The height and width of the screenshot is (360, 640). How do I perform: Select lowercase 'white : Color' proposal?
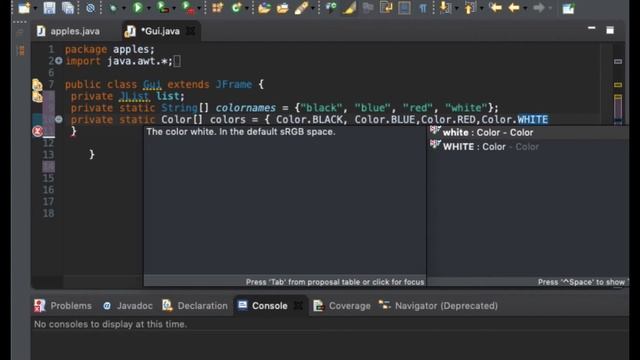(527, 132)
